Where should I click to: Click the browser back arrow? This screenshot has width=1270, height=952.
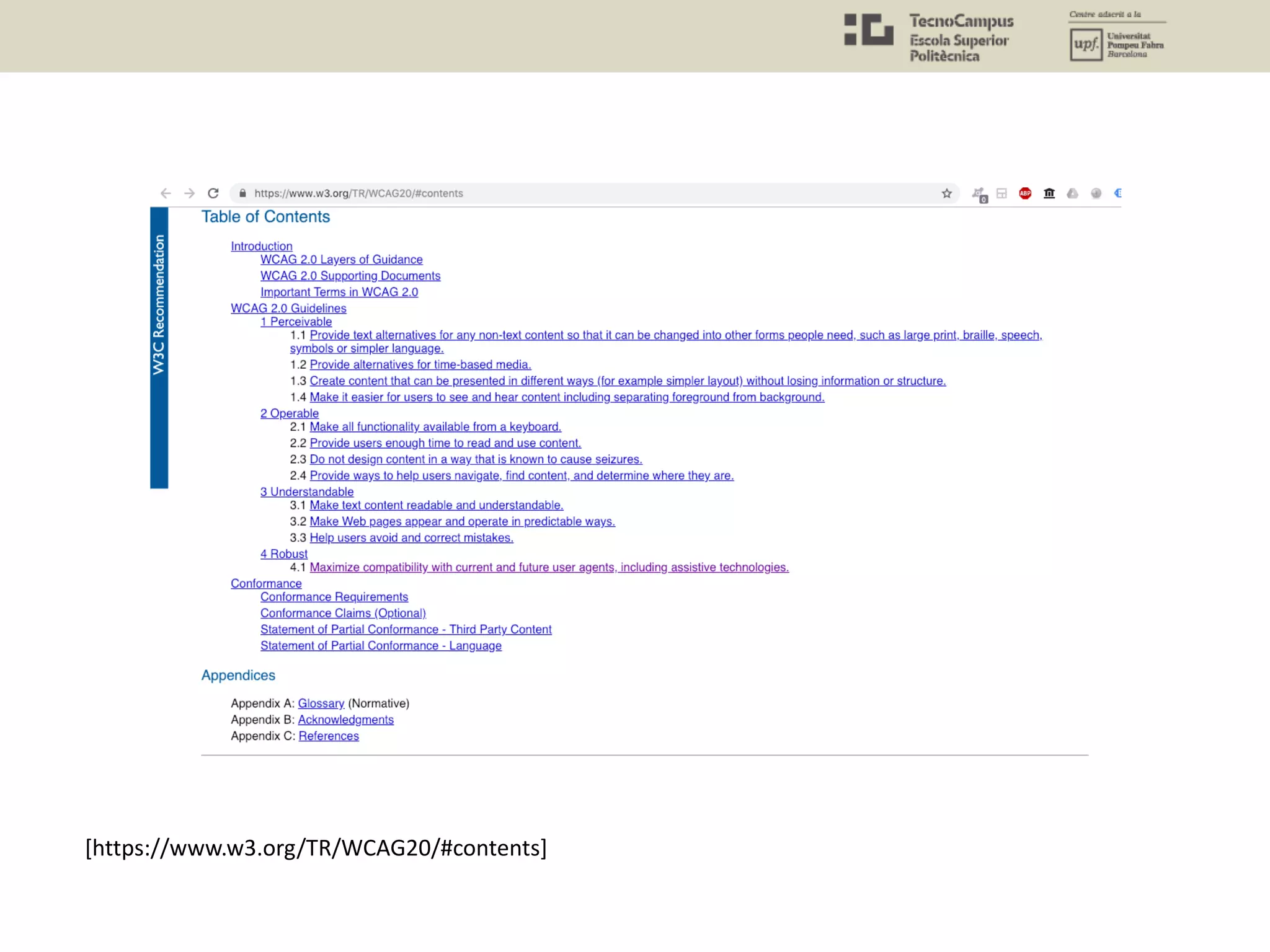[166, 193]
